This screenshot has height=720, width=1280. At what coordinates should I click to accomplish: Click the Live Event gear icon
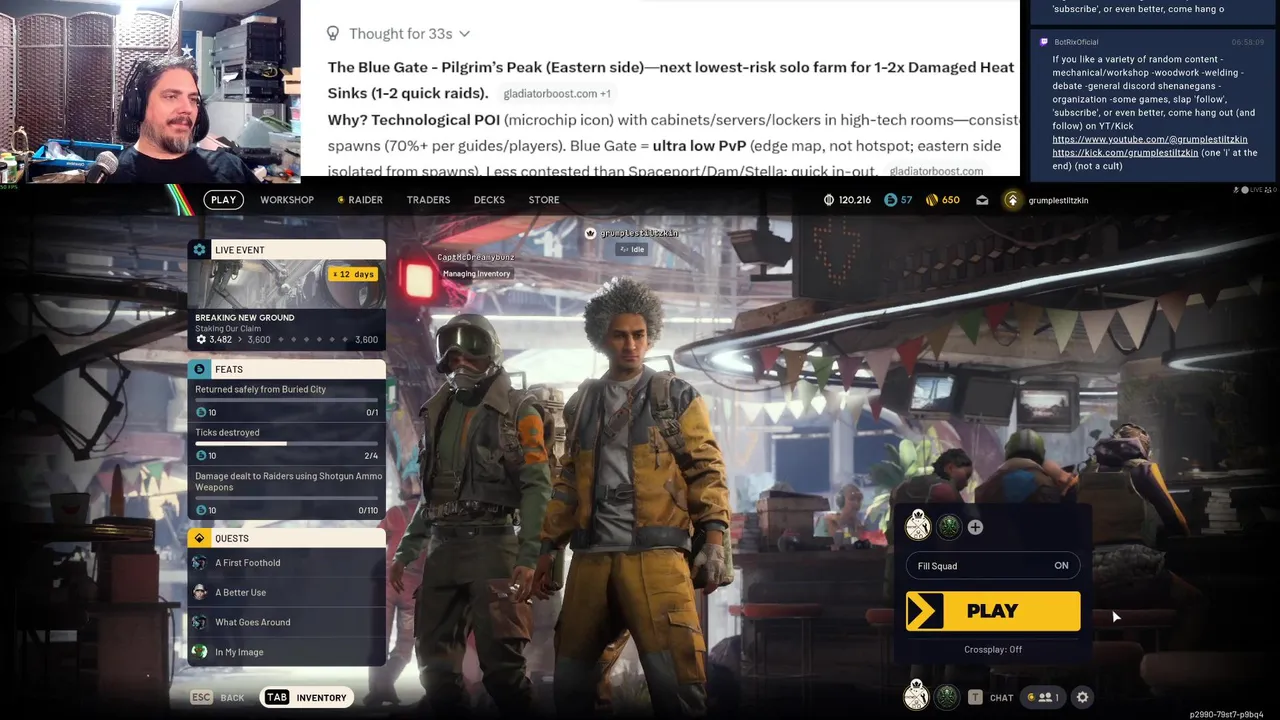click(x=199, y=250)
